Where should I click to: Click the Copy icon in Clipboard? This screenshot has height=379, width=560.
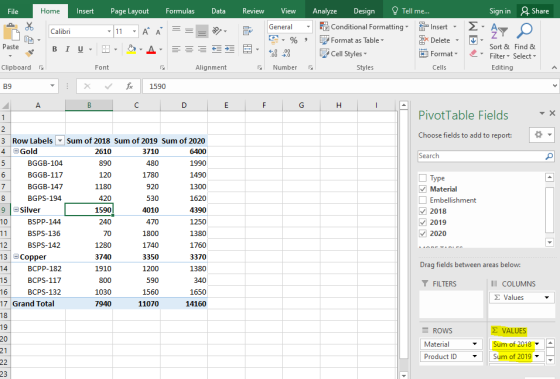point(29,40)
